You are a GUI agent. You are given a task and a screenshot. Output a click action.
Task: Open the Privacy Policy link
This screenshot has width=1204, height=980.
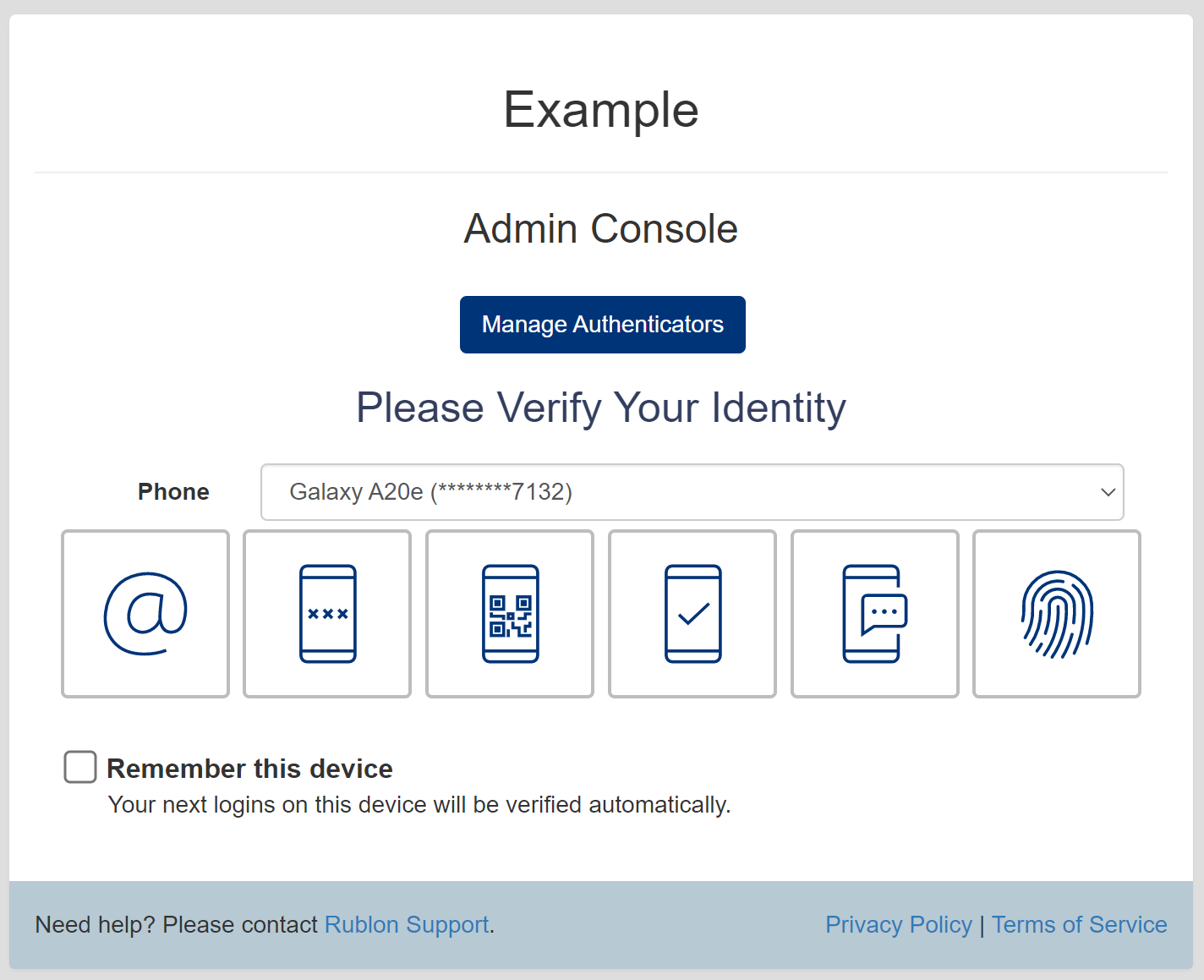pyautogui.click(x=898, y=925)
